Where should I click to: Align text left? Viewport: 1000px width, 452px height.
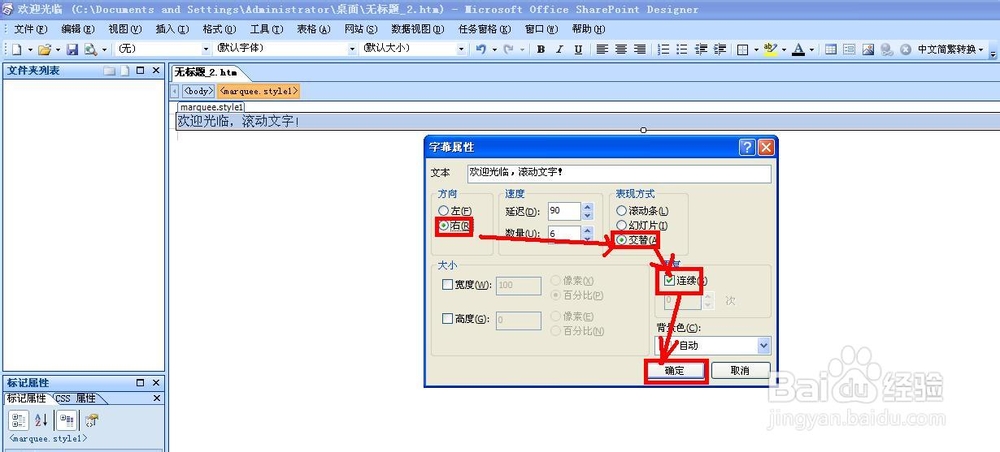coord(602,49)
